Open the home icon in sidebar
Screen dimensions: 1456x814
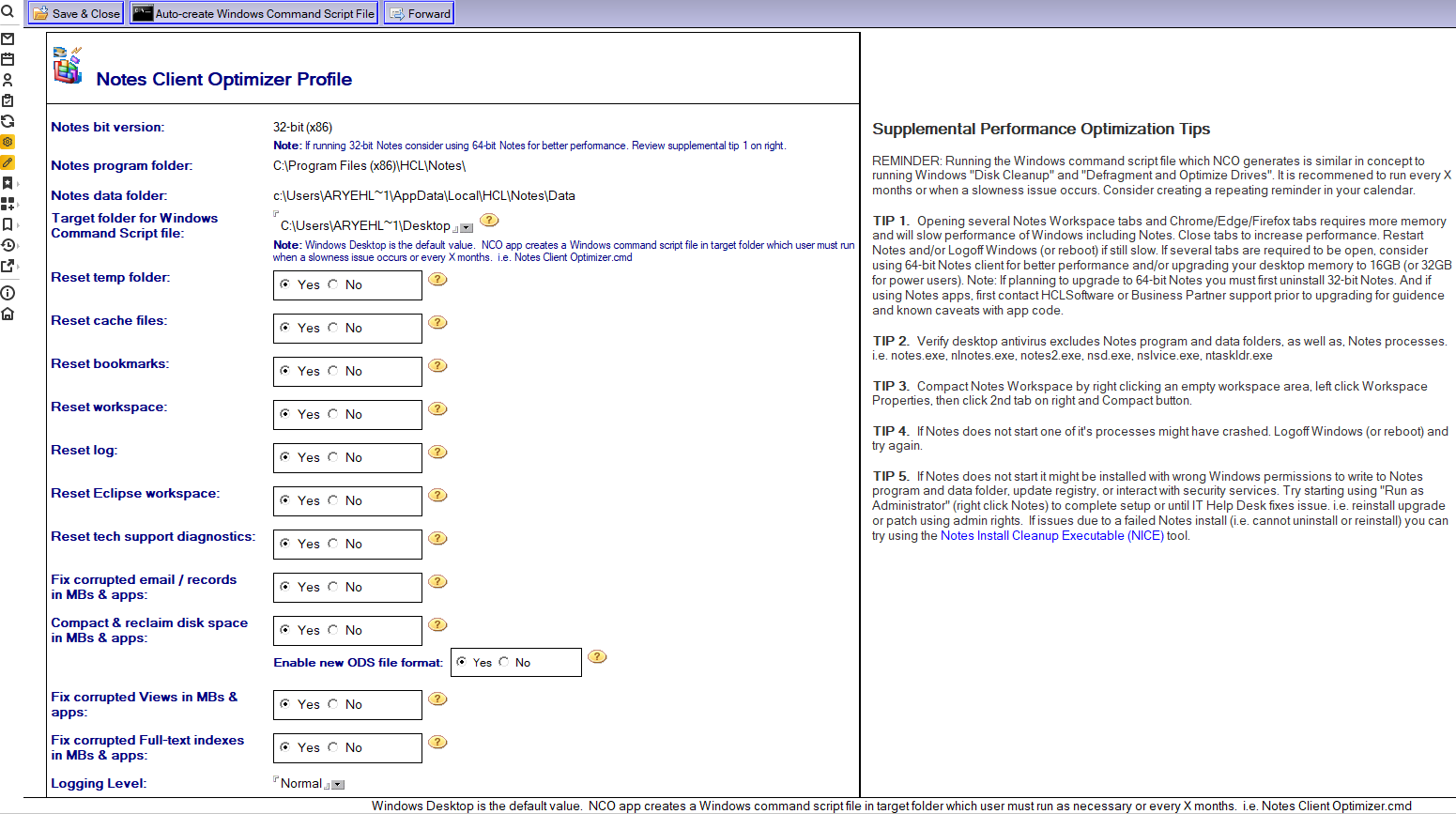pyautogui.click(x=8, y=314)
